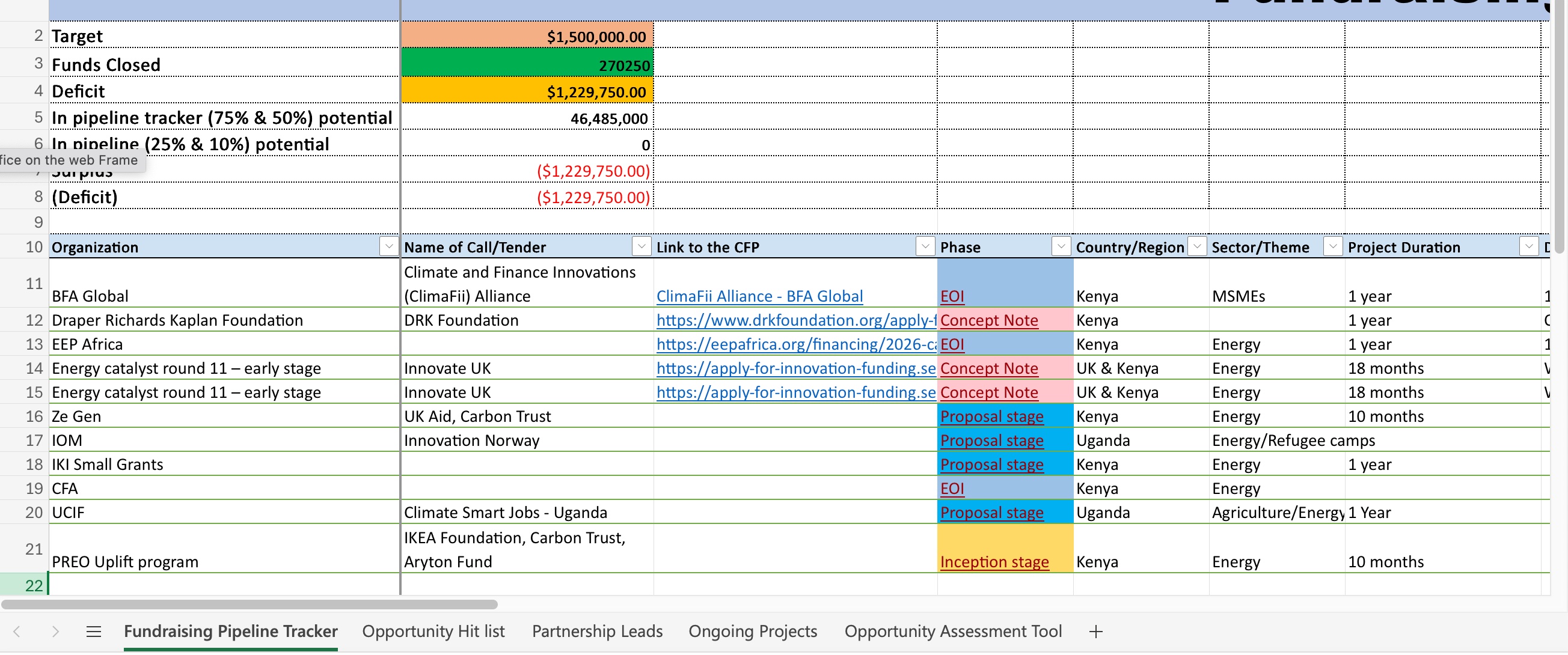Switch to the Opportunity Assessment Tool sheet
This screenshot has height=655, width=1568.
tap(953, 632)
